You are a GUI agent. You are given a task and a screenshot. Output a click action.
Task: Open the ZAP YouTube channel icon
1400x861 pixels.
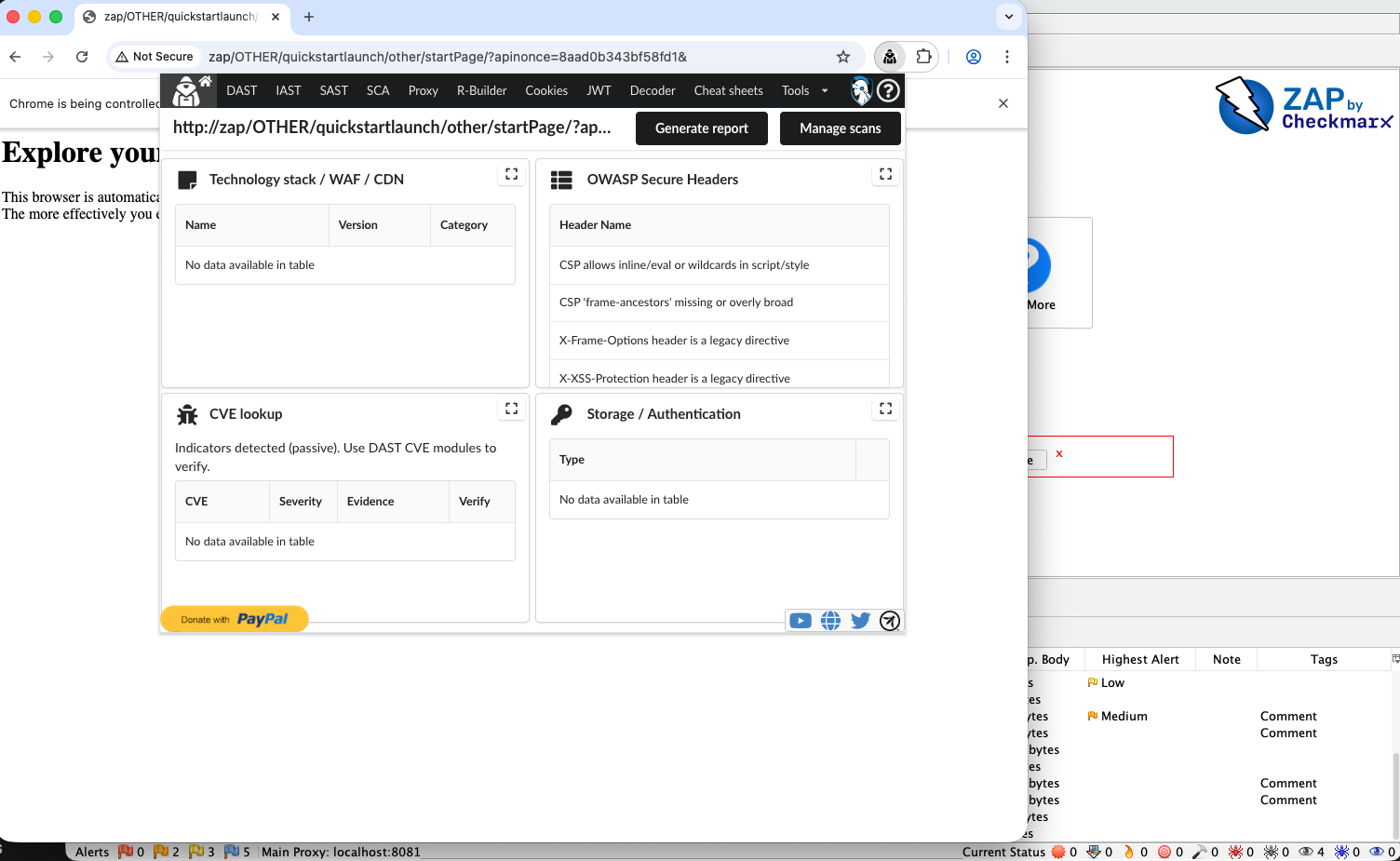click(x=800, y=620)
